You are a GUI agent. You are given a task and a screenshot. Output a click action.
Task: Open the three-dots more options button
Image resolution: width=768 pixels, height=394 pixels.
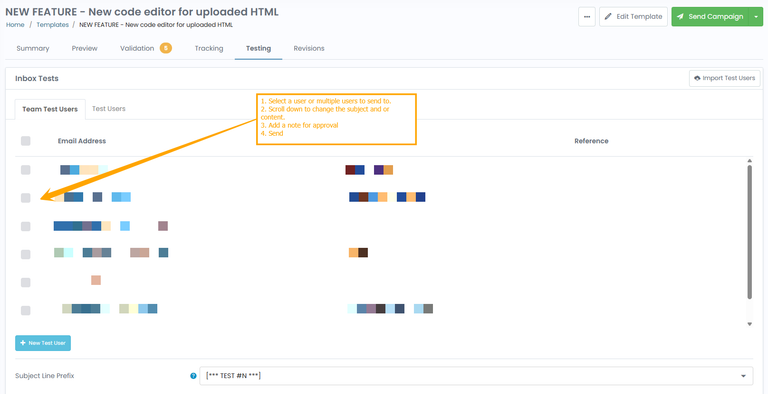click(587, 17)
